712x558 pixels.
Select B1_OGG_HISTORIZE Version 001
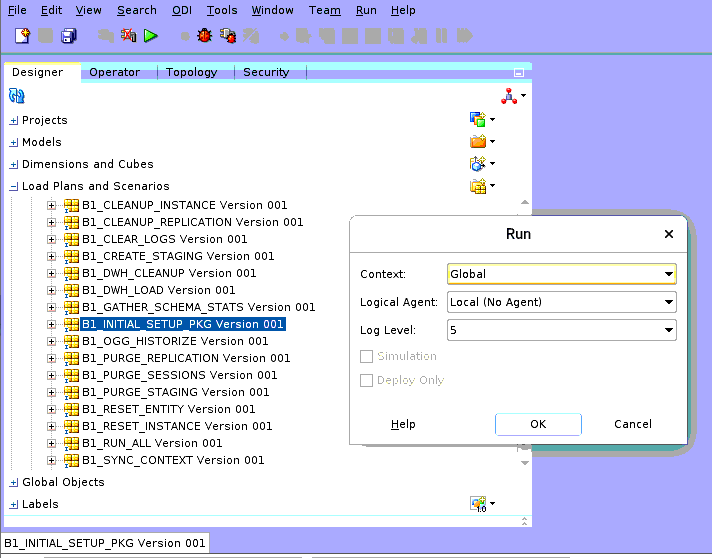[x=175, y=341]
